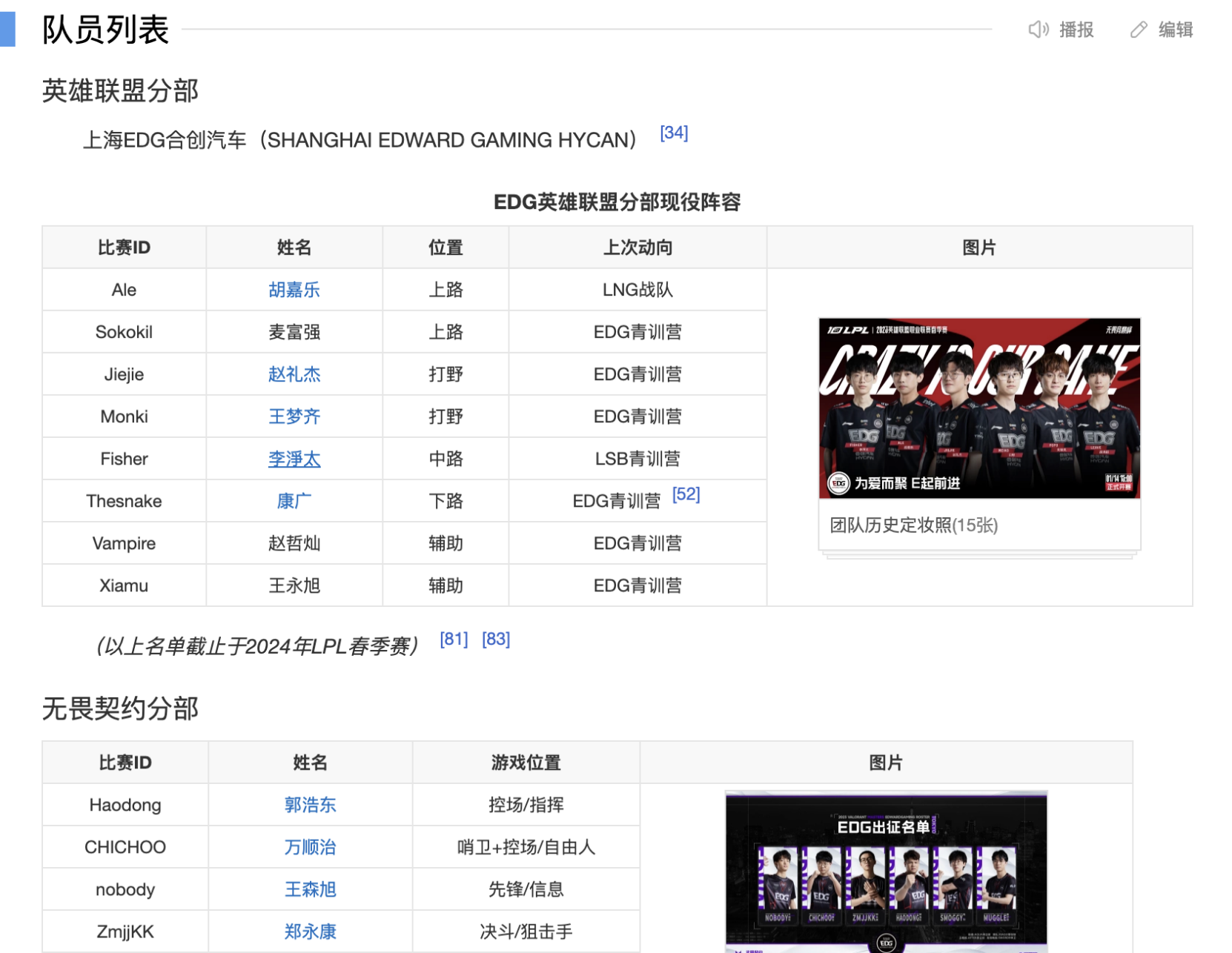1232x953 pixels.
Task: Click the EDG英雄联盟分部现役阵容 table title
Action: coord(617,202)
